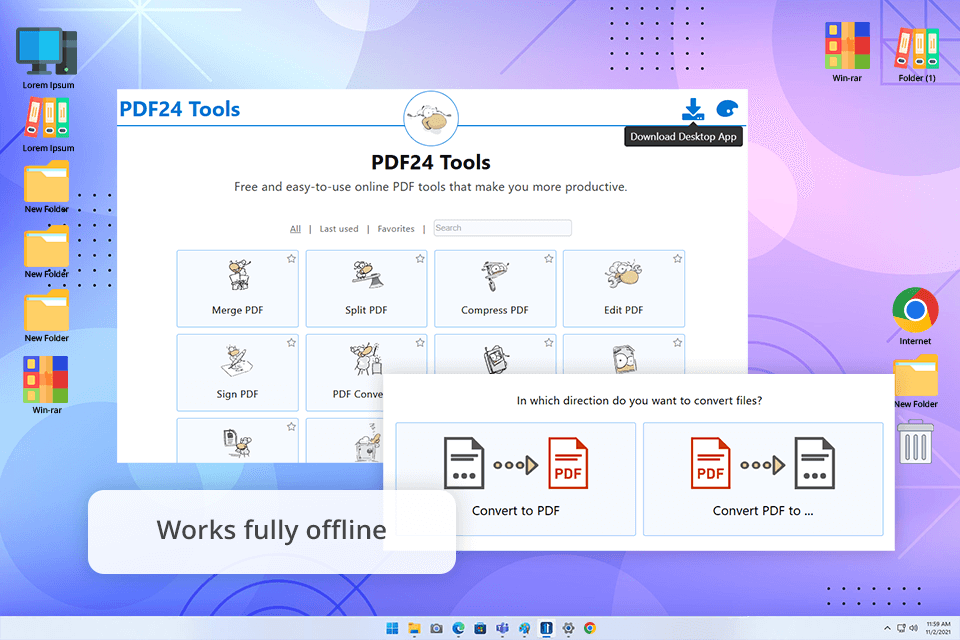Mark Compress PDF as favorite

point(549,258)
